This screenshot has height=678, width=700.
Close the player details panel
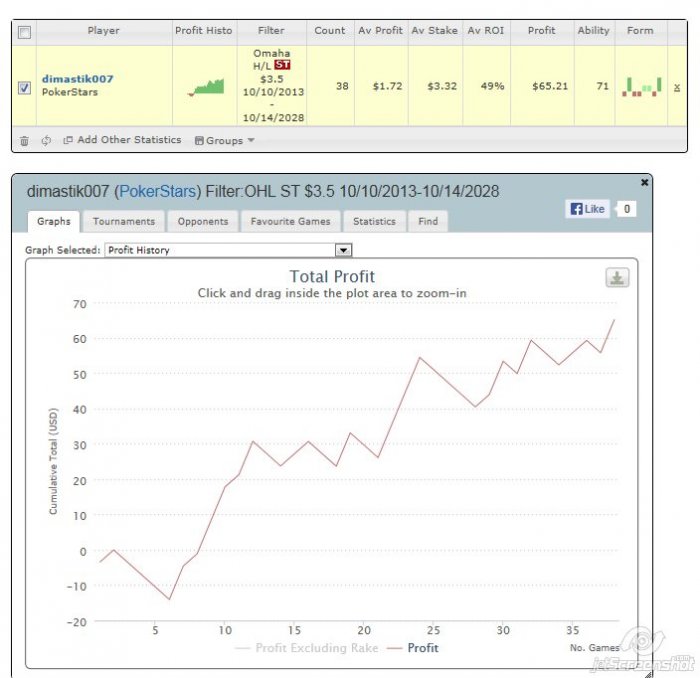click(x=644, y=182)
